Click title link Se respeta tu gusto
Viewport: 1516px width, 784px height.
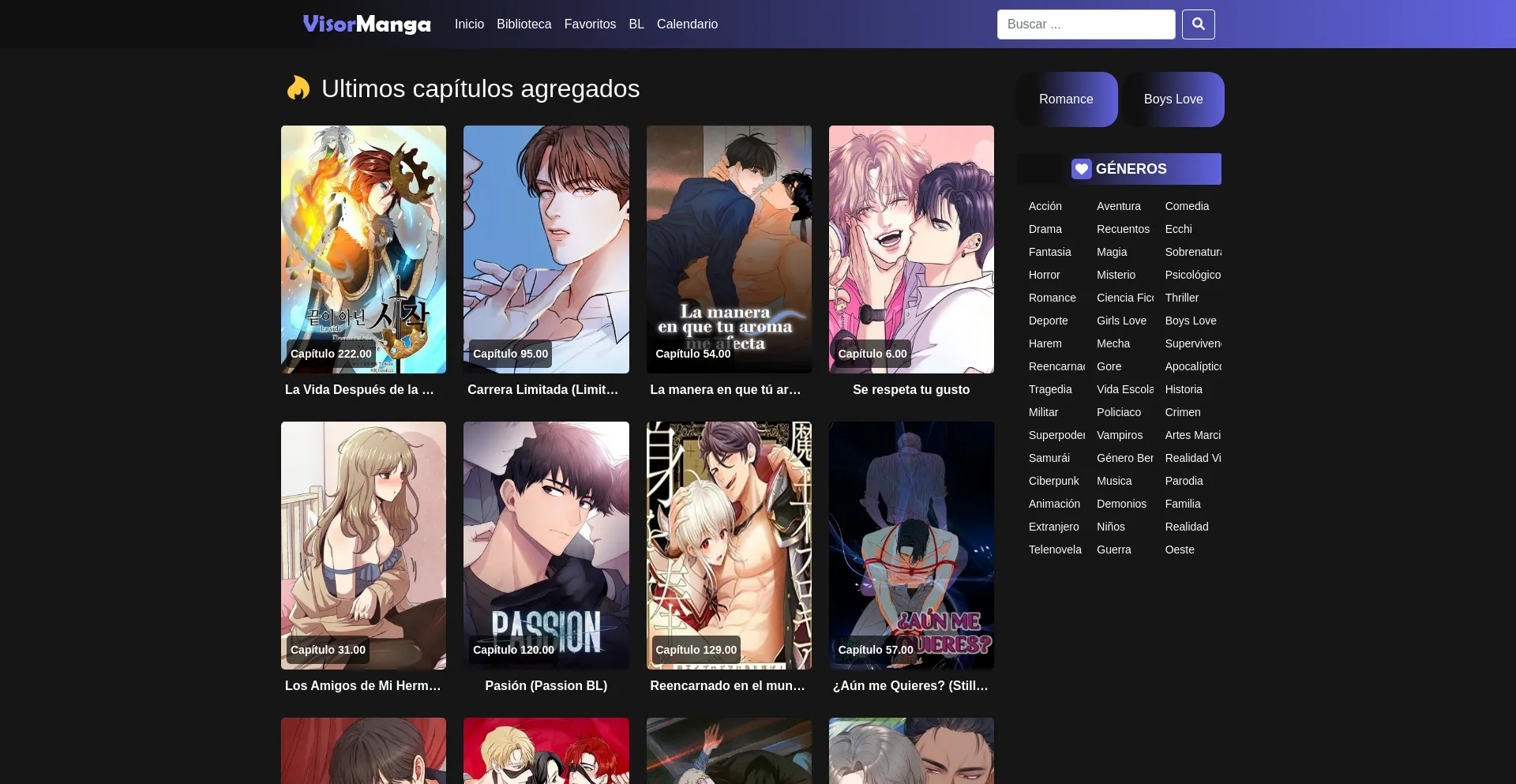coord(911,389)
